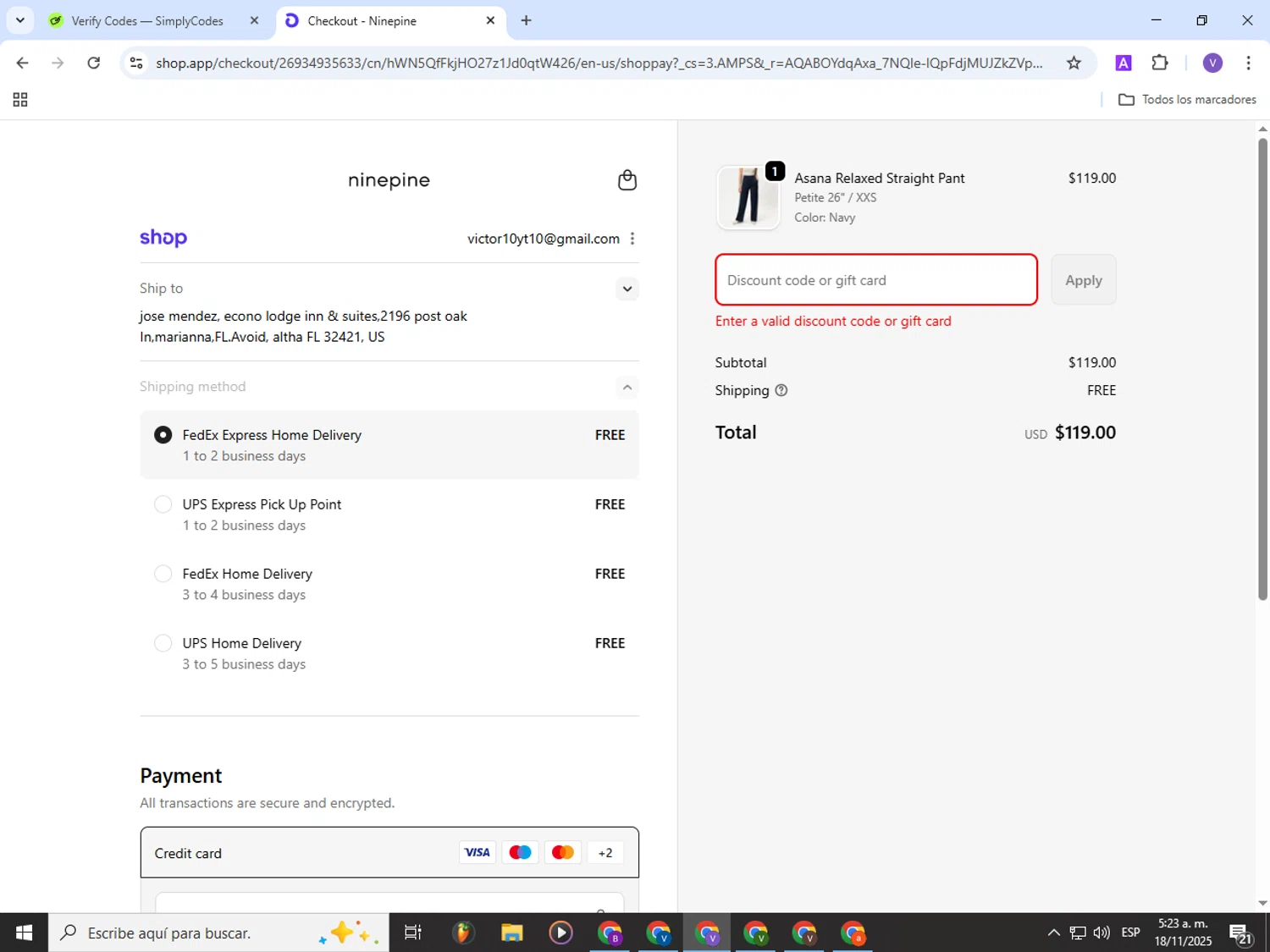1270x952 pixels.
Task: Expand the Ship to address section
Action: [x=627, y=289]
